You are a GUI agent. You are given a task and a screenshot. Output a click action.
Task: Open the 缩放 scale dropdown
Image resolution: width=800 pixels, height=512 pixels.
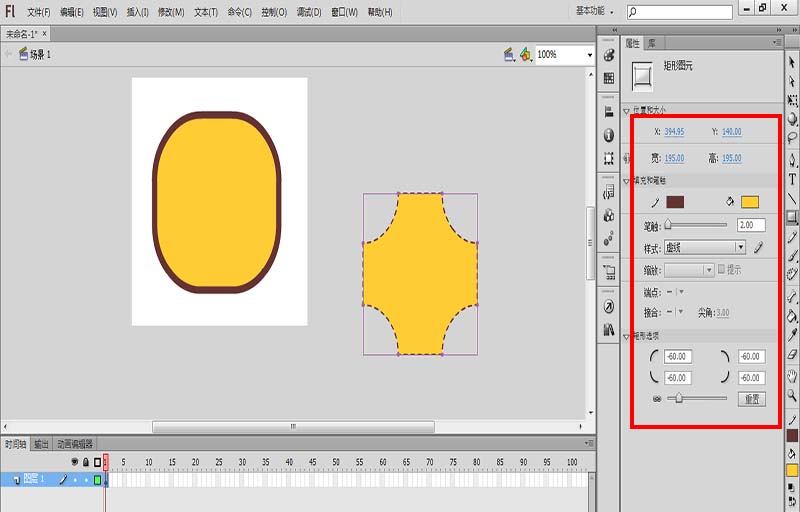689,270
